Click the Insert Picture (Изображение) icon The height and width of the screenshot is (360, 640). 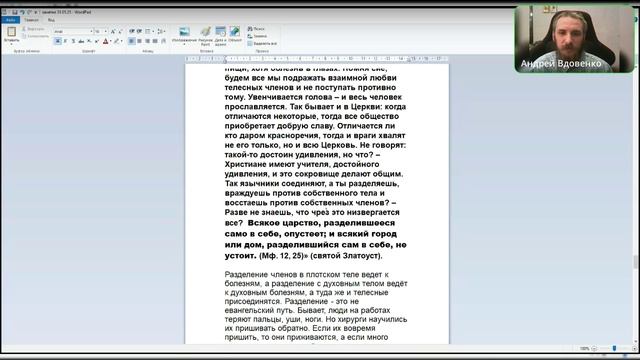click(184, 31)
